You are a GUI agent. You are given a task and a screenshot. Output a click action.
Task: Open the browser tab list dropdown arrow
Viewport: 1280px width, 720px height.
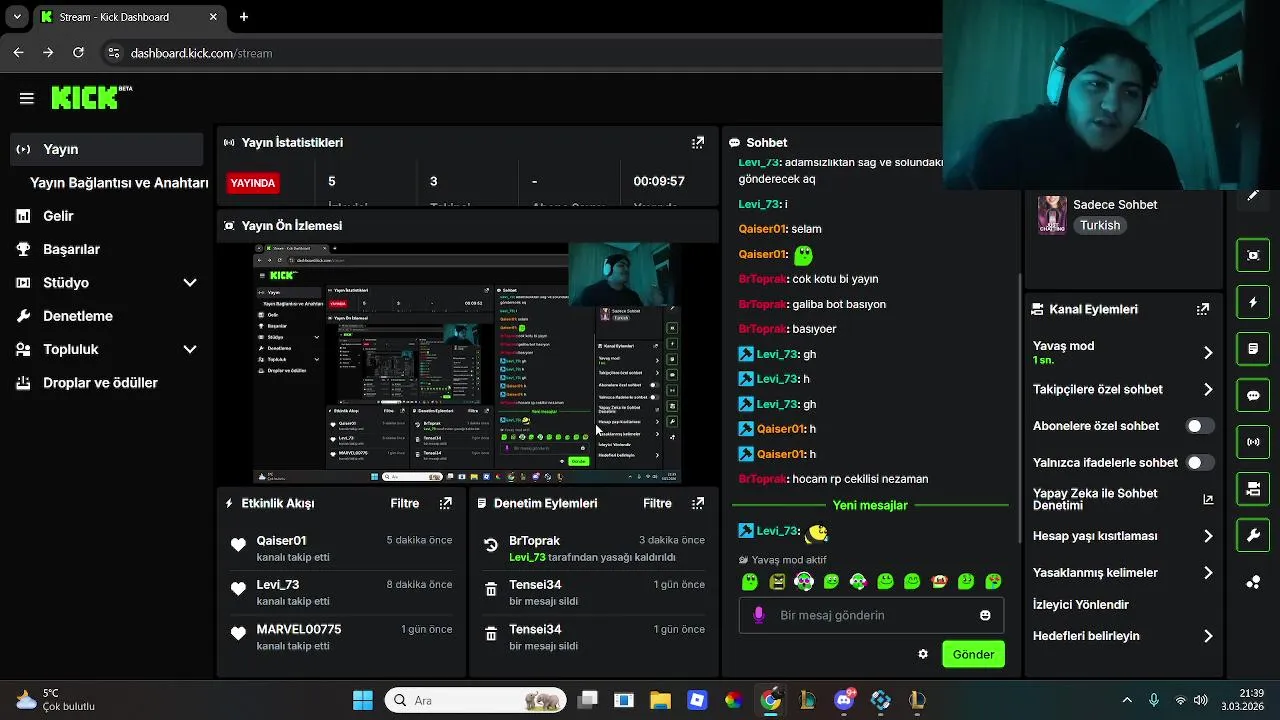coord(17,17)
